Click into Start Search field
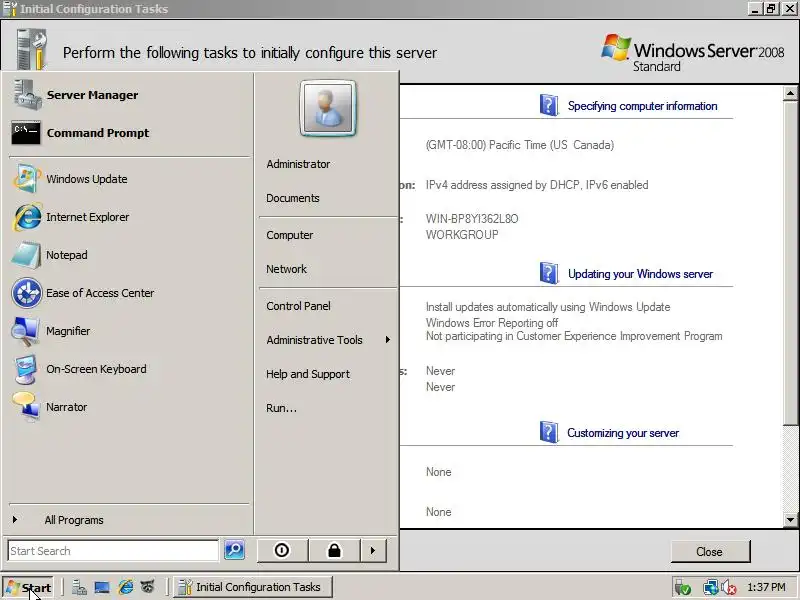800x600 pixels. tap(113, 551)
